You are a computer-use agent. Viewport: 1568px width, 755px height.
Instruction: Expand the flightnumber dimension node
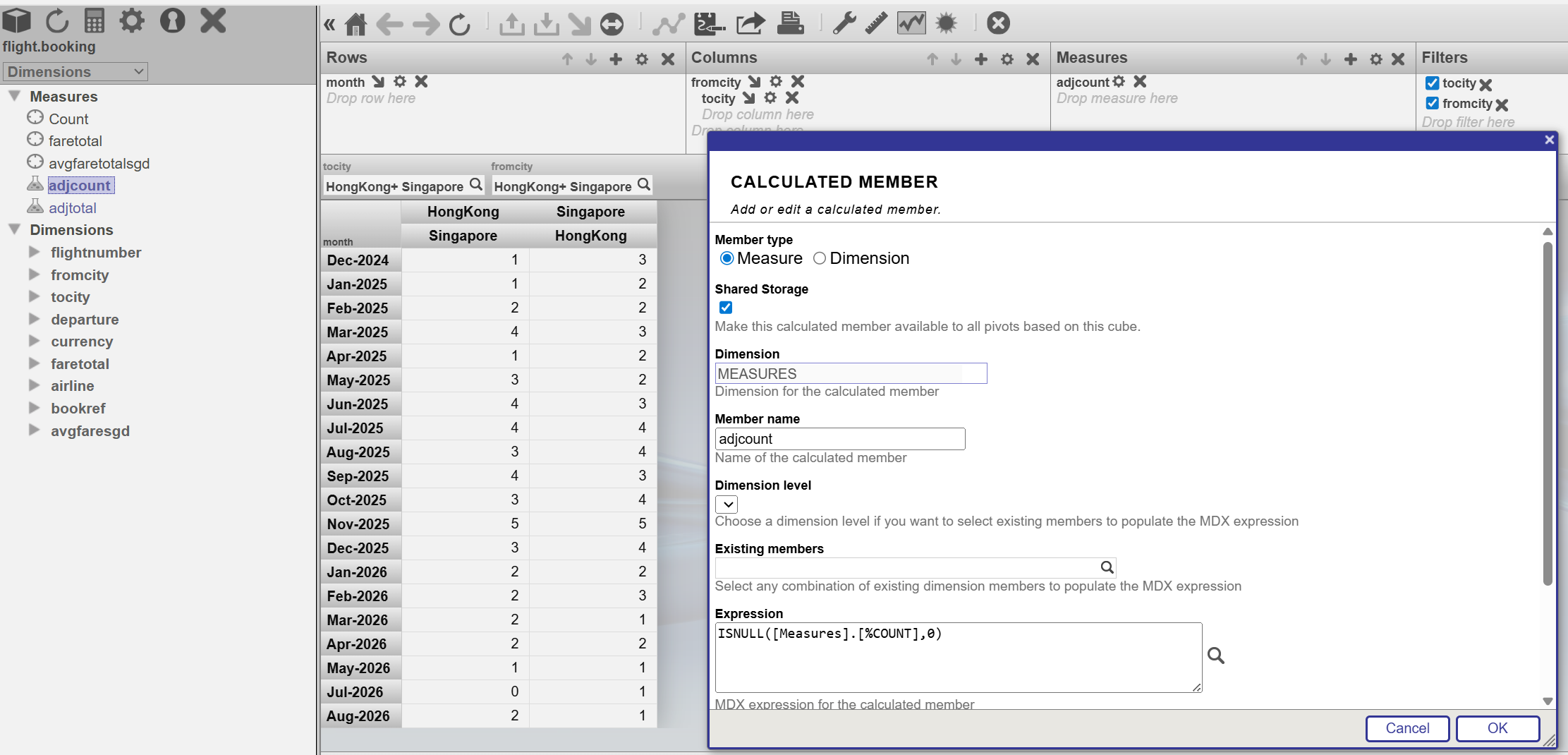[x=34, y=252]
